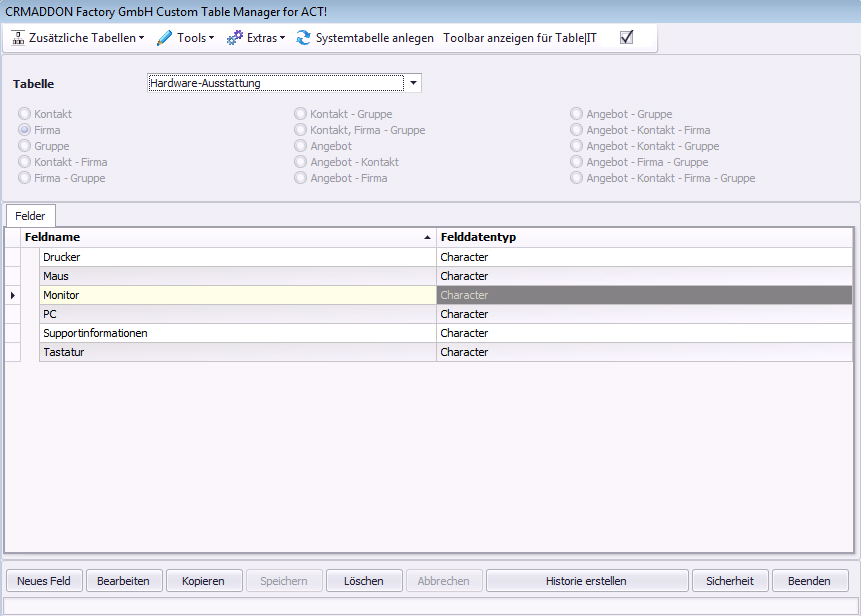Click the Feldname sort arrow indicator

pyautogui.click(x=427, y=237)
